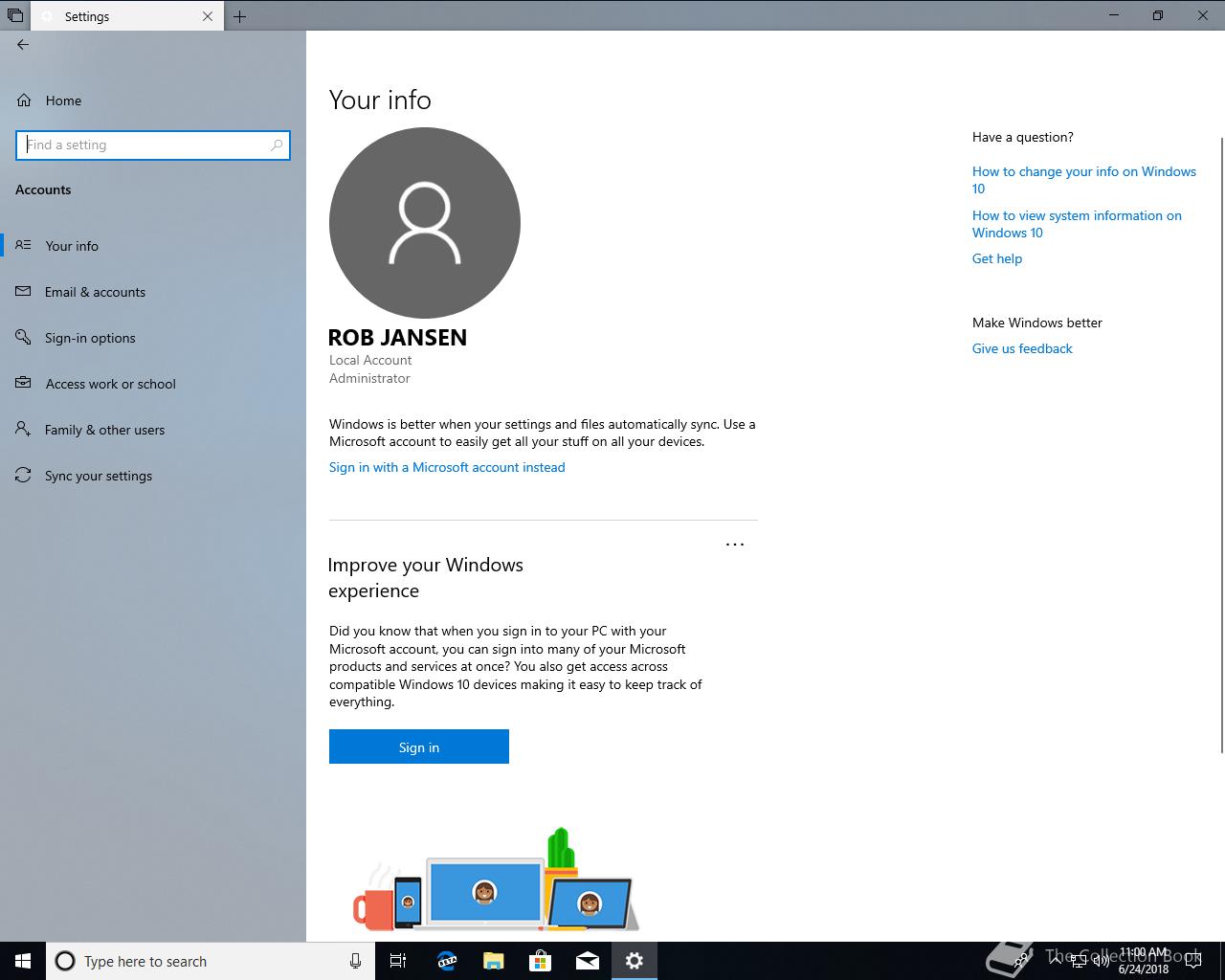Open Action Center notification icon
Screen dimensions: 1225x980
[1192, 961]
